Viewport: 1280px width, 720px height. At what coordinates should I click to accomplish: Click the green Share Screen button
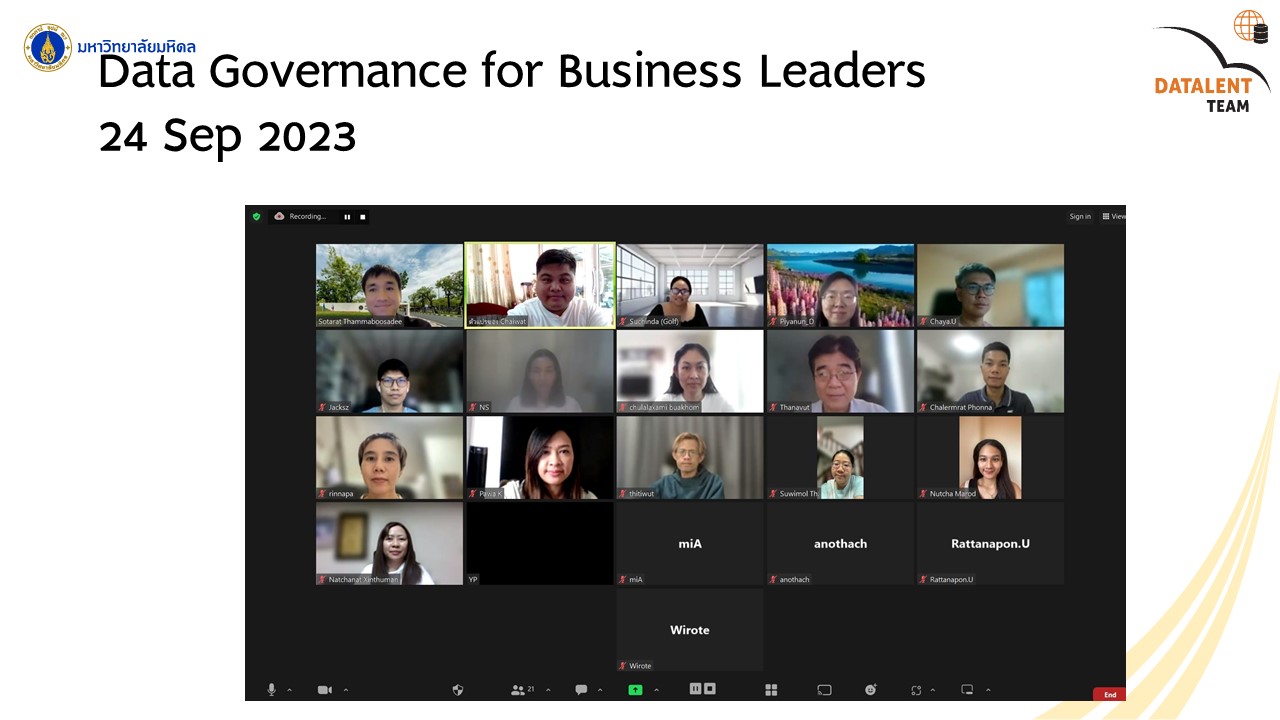point(635,690)
